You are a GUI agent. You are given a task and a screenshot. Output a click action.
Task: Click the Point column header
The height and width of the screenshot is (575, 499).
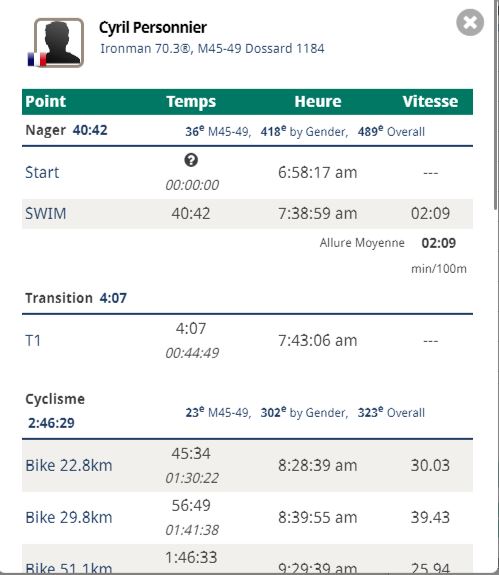click(45, 102)
